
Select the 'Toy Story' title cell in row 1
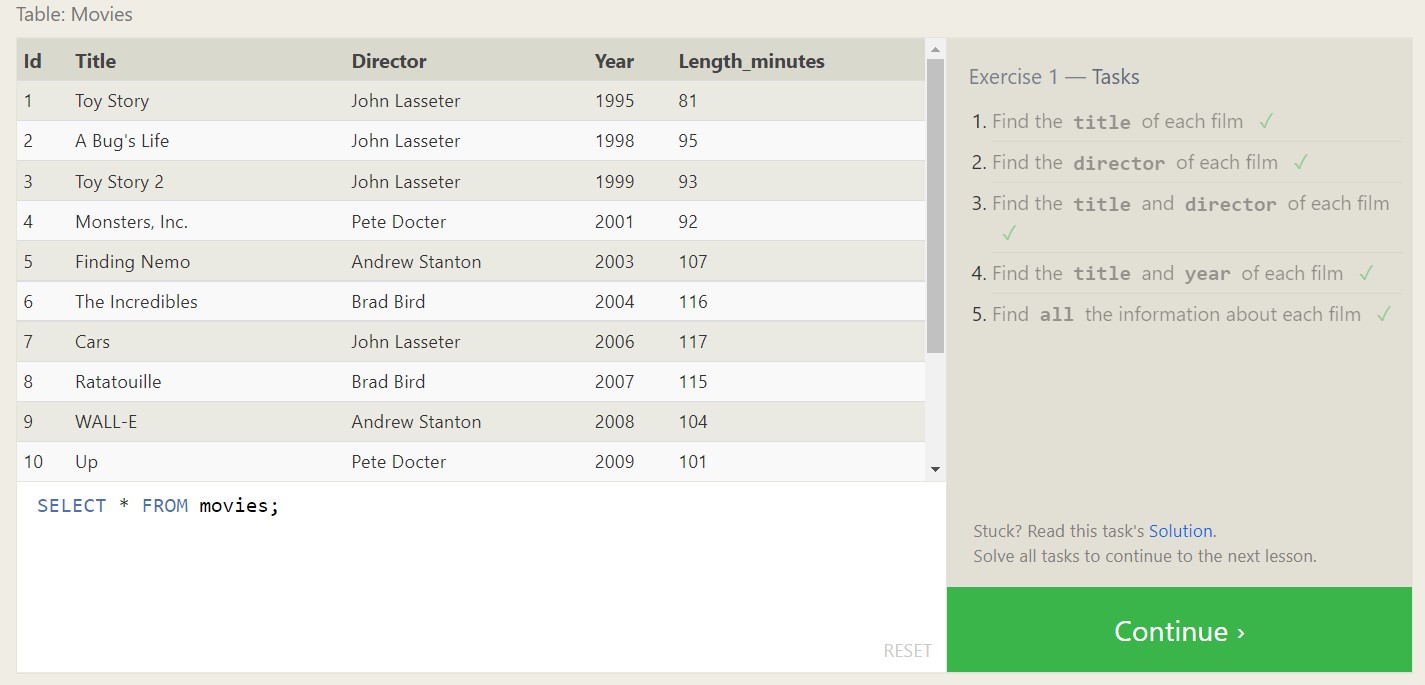tap(112, 101)
